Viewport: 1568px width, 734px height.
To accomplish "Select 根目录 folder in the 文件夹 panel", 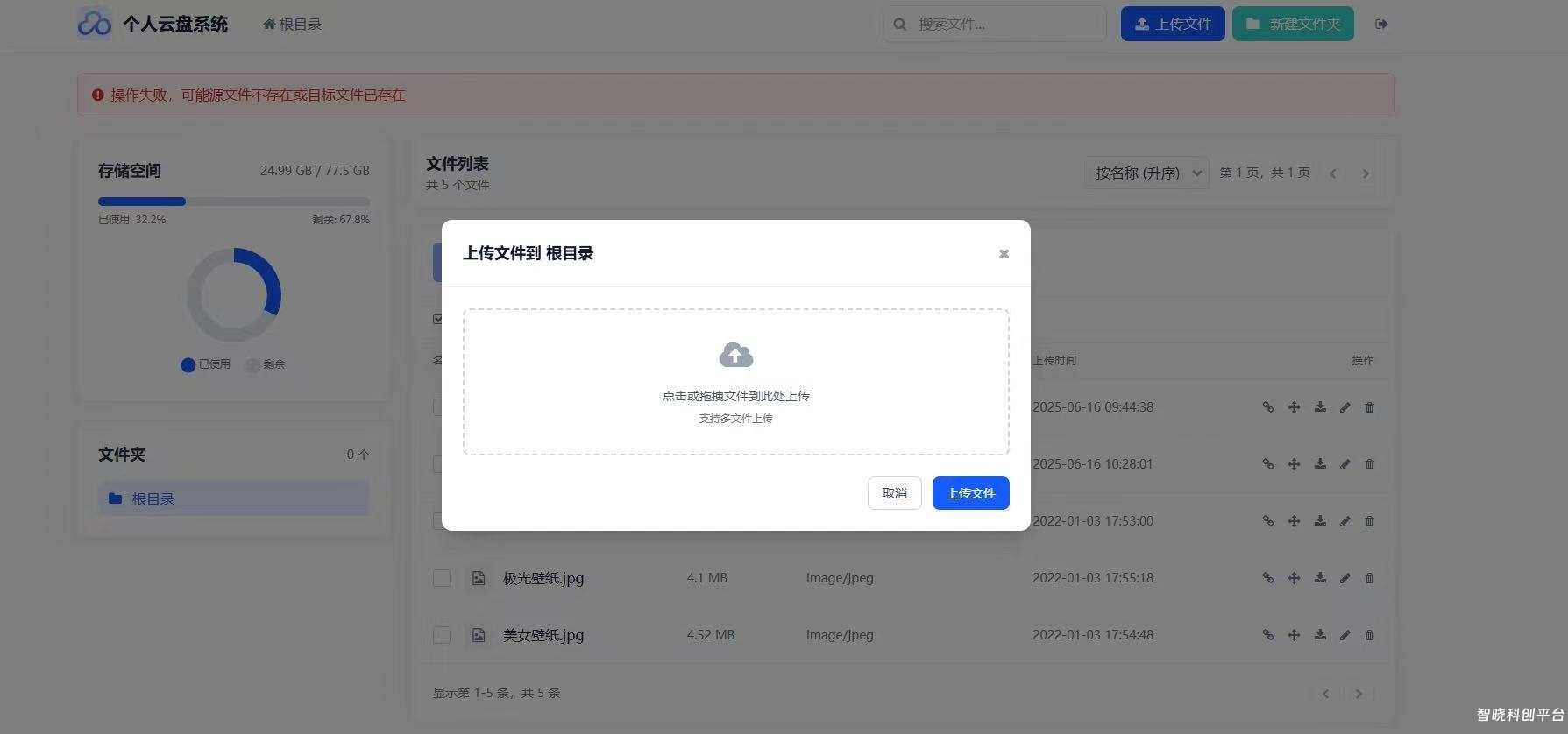I will [234, 498].
